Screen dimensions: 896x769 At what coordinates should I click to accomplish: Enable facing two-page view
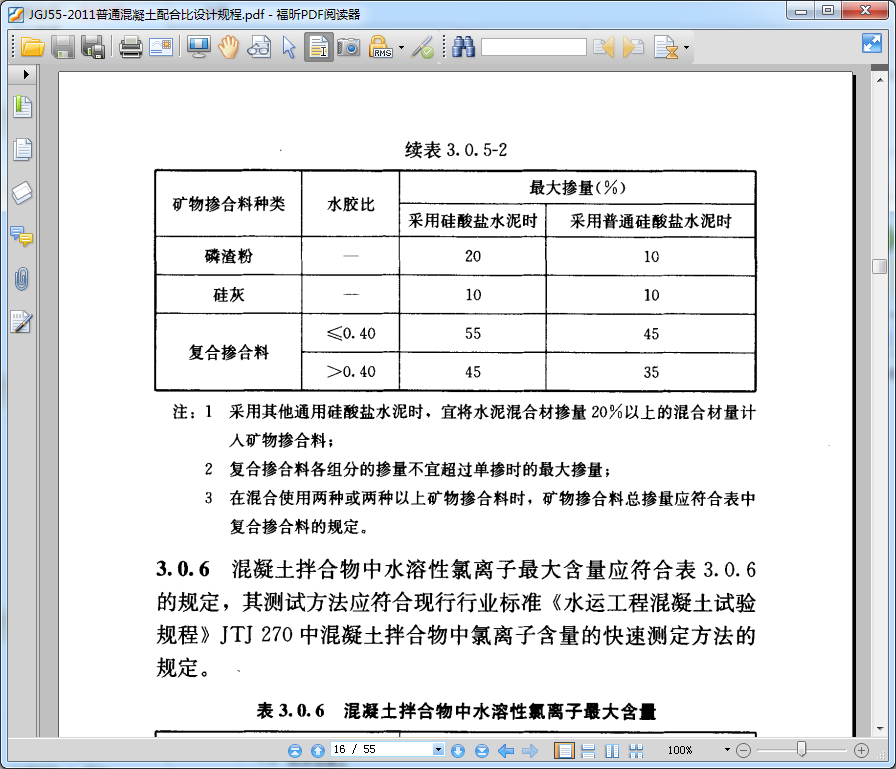(614, 750)
